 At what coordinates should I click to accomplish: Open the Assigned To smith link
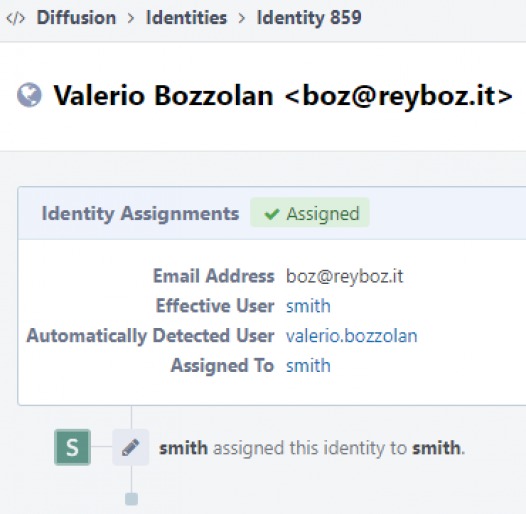pos(308,365)
